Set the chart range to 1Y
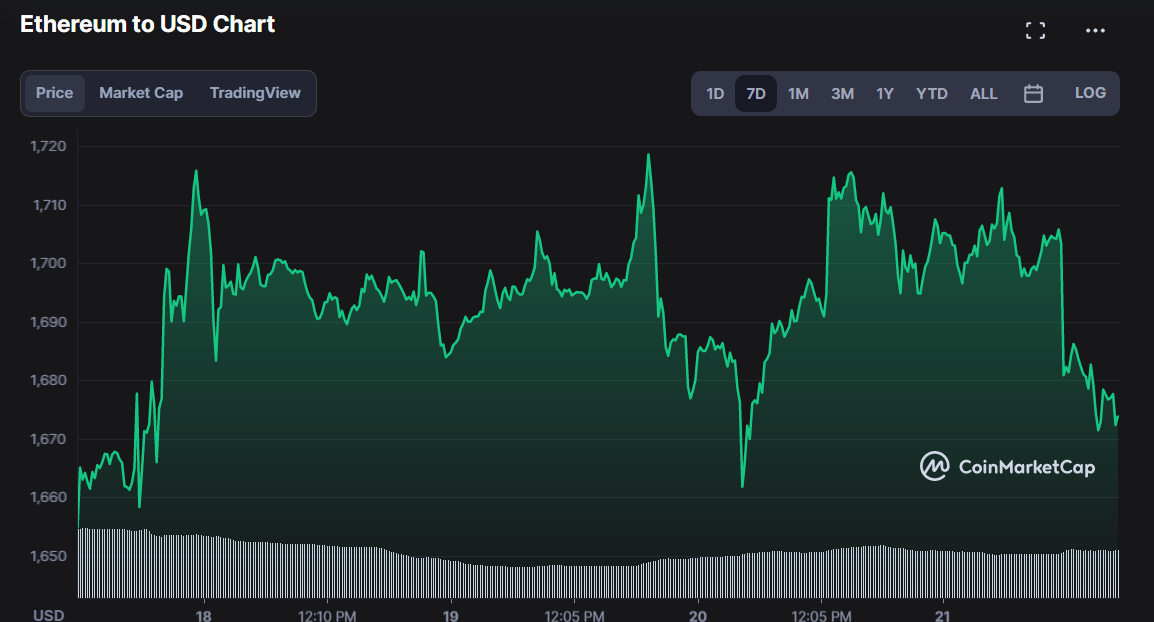The width and height of the screenshot is (1154, 622). 885,93
